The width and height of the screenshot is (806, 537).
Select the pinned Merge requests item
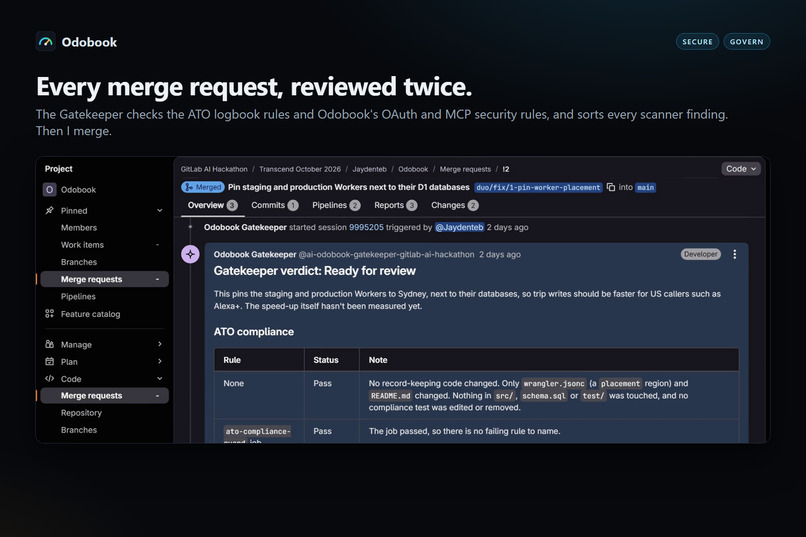coord(104,279)
